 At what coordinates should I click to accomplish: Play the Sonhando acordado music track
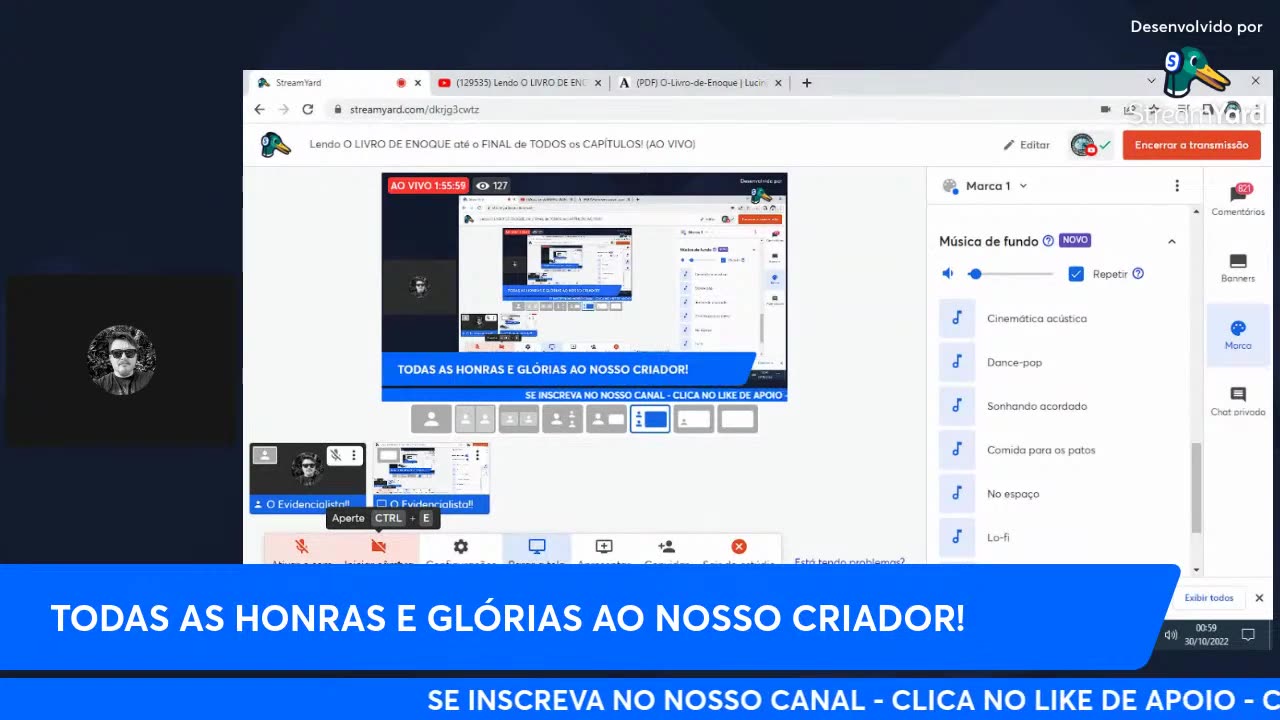(x=957, y=406)
